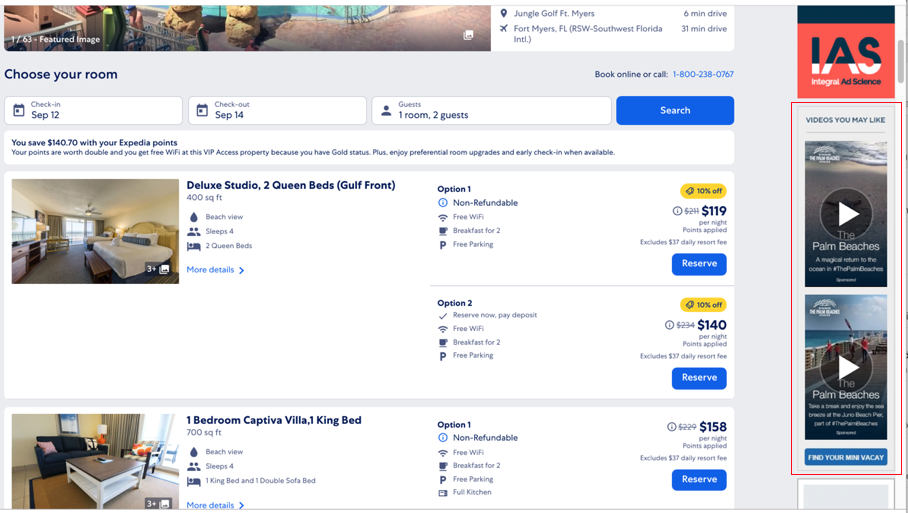The image size is (908, 513).
Task: Click the price info icon next to $119
Action: coord(677,211)
